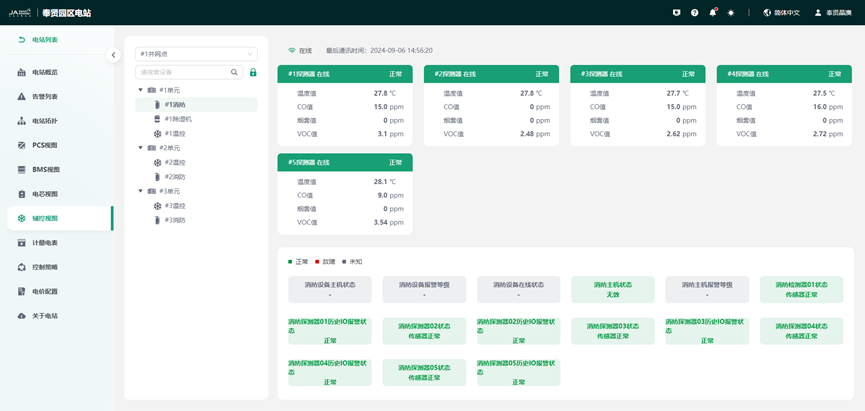This screenshot has height=411, width=865.
Task: Click the 关于电站 cloud icon
Action: click(x=22, y=316)
